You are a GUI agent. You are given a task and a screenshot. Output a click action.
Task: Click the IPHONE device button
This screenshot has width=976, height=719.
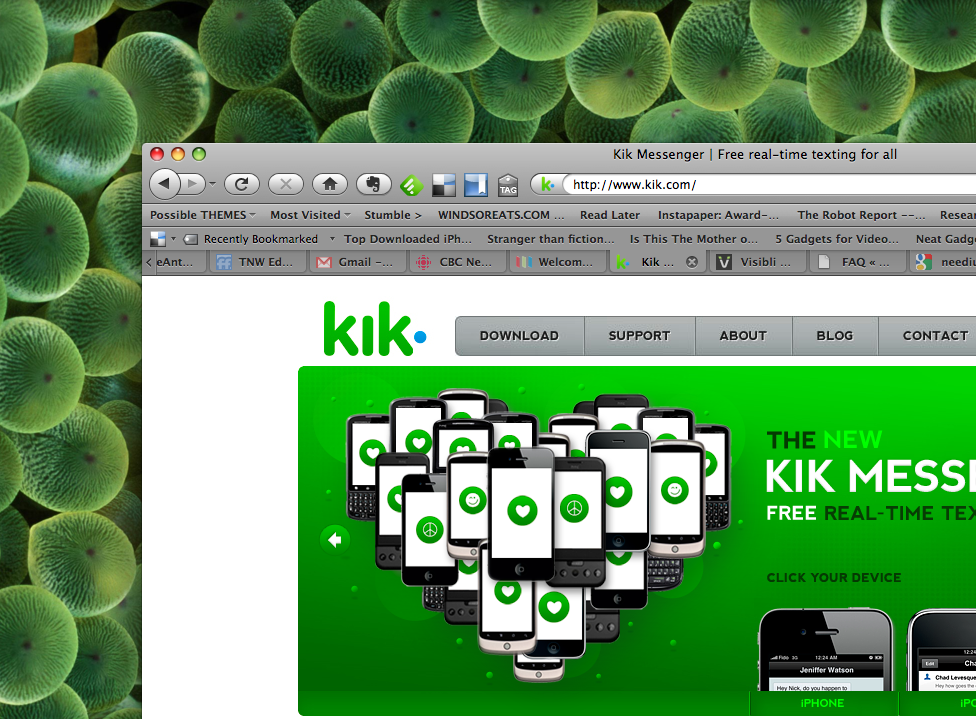click(823, 703)
